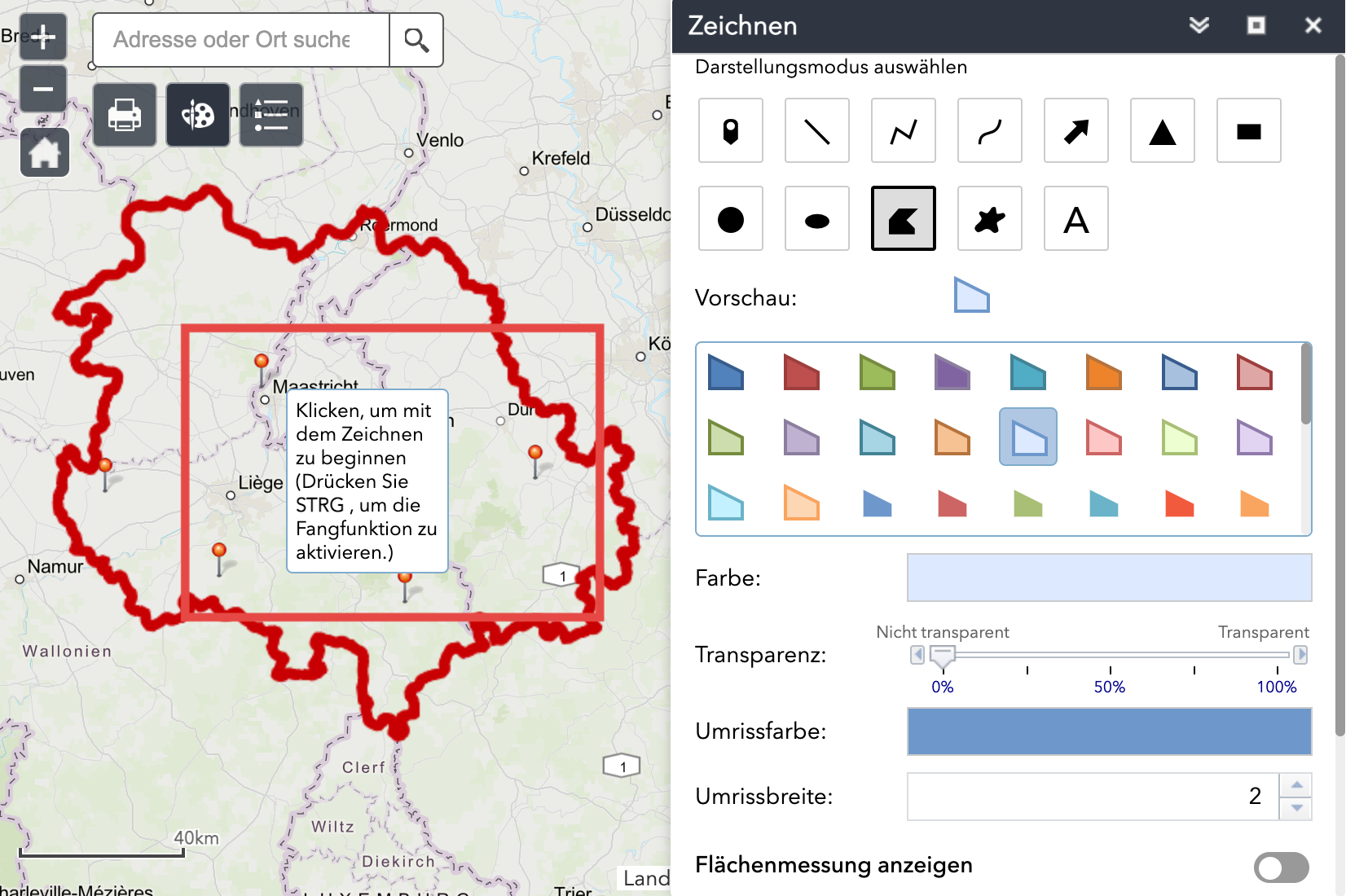The height and width of the screenshot is (896, 1346).
Task: Collapse the Zeichnen panel with double chevron
Action: point(1199,25)
